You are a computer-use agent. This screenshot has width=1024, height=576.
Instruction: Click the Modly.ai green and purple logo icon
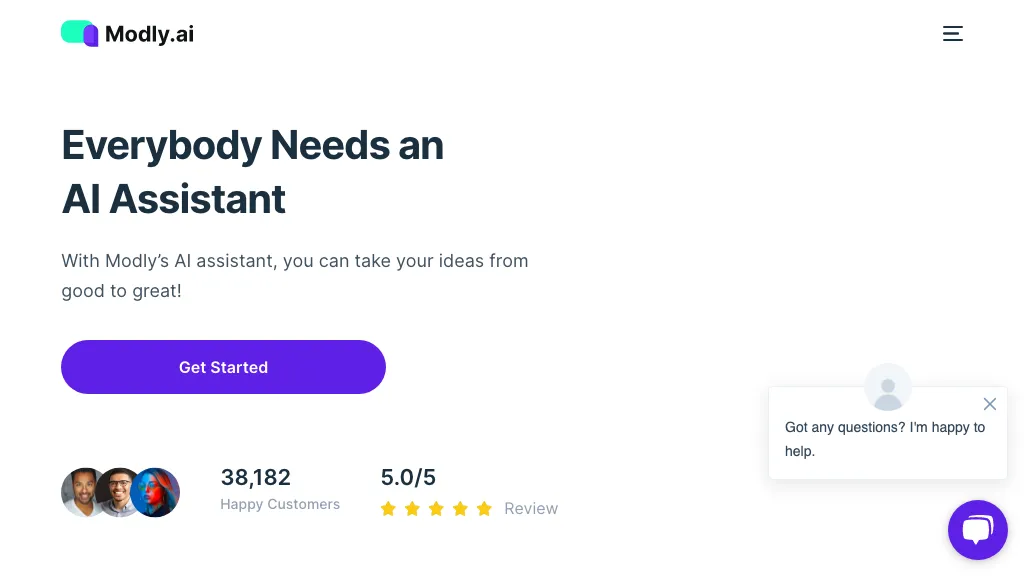[80, 34]
